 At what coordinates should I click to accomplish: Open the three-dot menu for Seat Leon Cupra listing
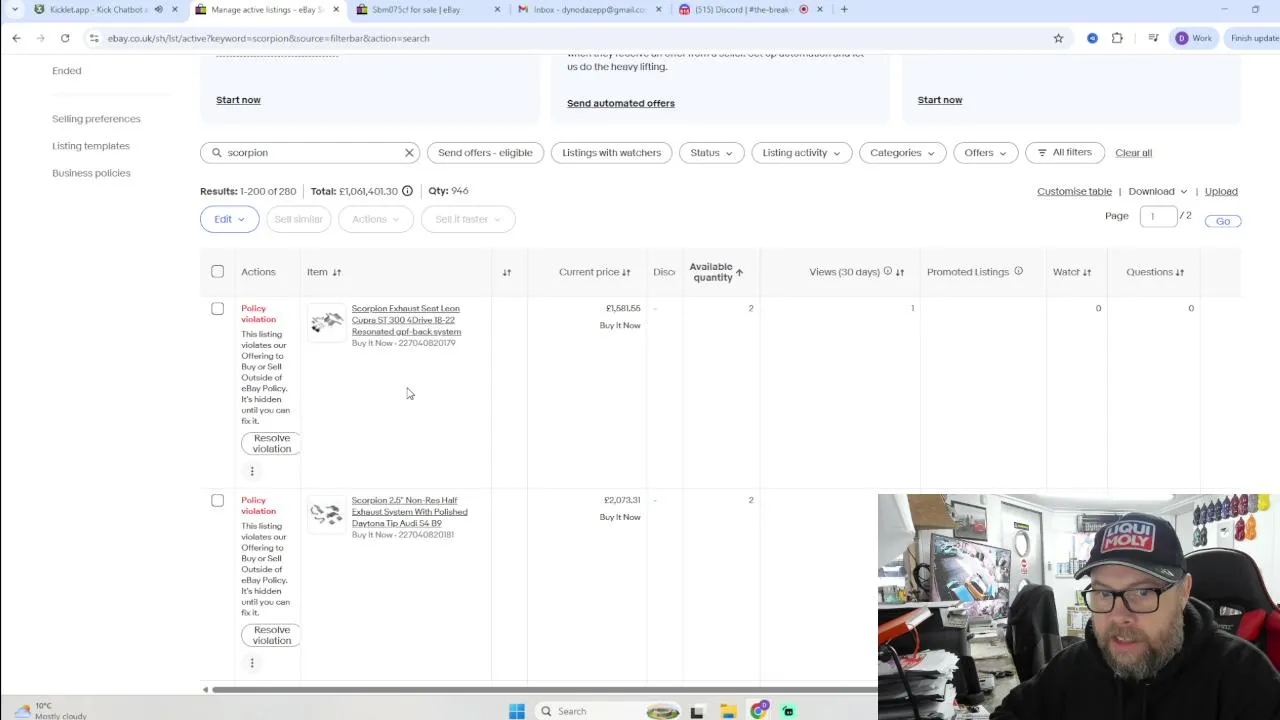(x=252, y=471)
